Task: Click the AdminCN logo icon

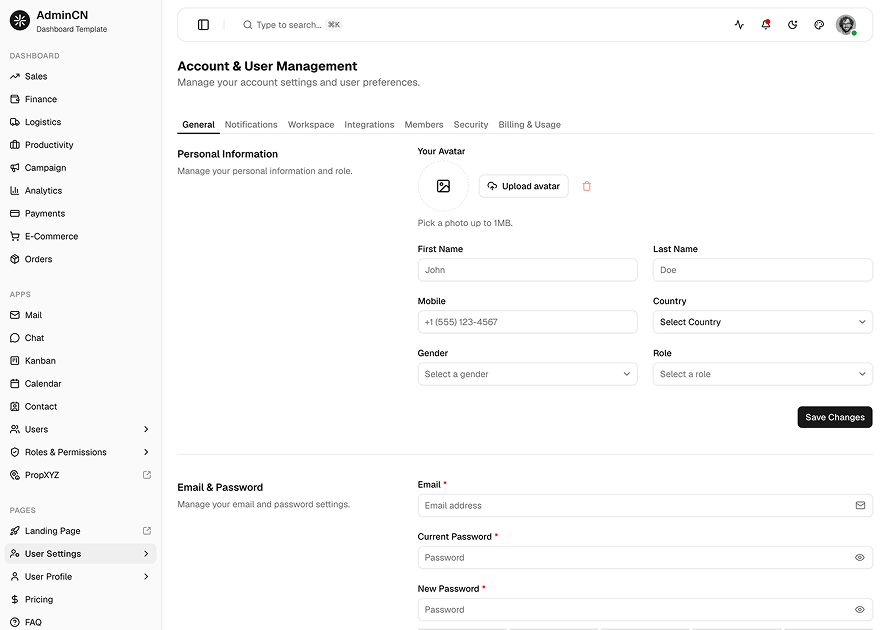Action: [x=20, y=21]
